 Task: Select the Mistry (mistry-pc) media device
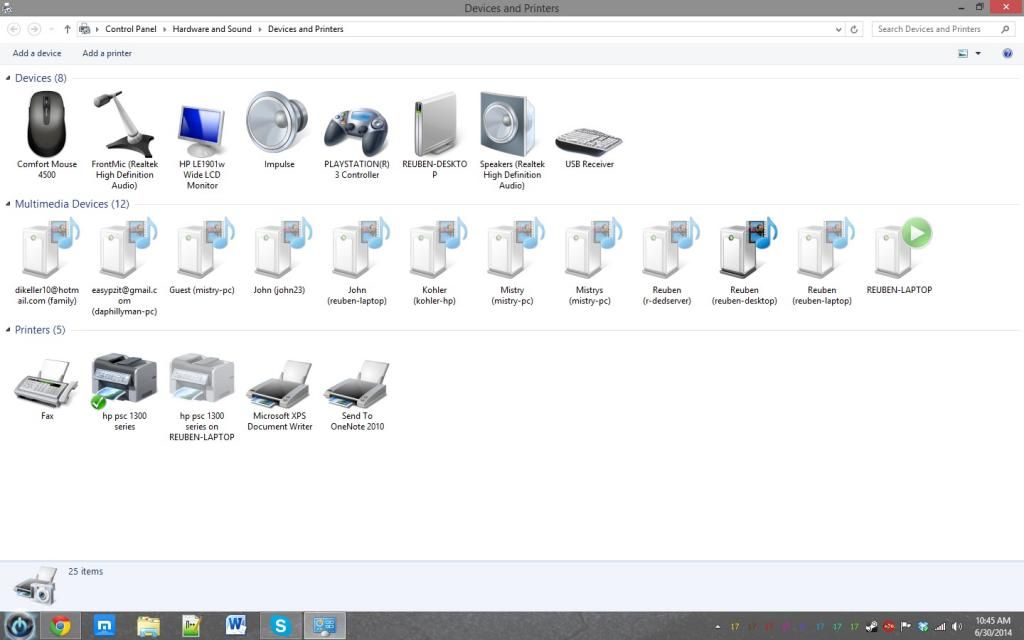click(512, 261)
